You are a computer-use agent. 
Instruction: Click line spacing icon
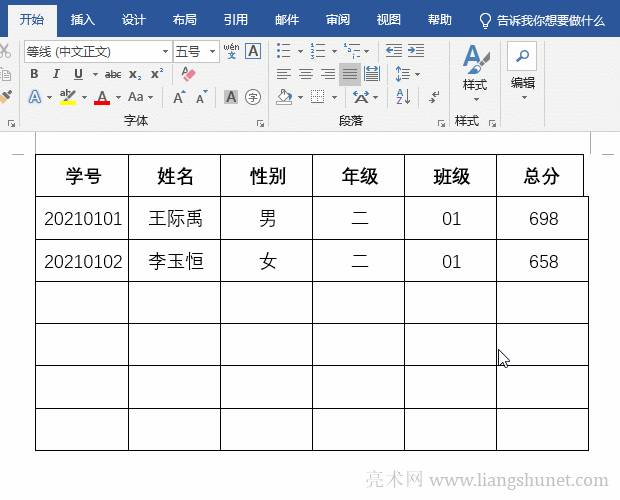click(403, 74)
